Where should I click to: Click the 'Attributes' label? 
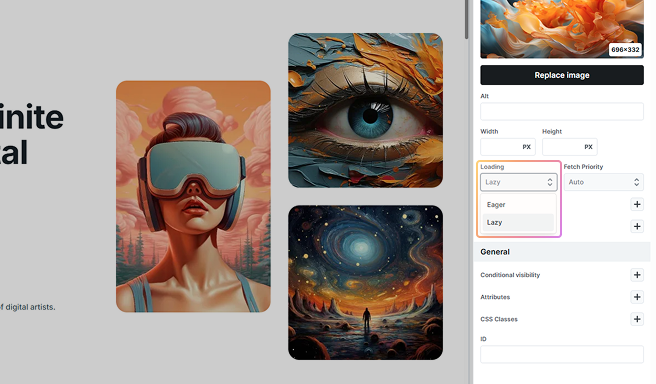[x=495, y=297]
